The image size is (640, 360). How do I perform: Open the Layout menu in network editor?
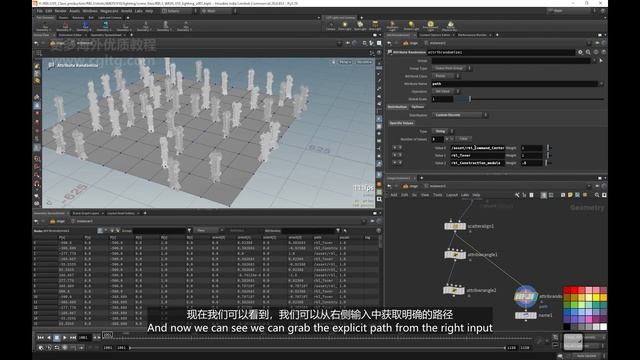point(451,195)
